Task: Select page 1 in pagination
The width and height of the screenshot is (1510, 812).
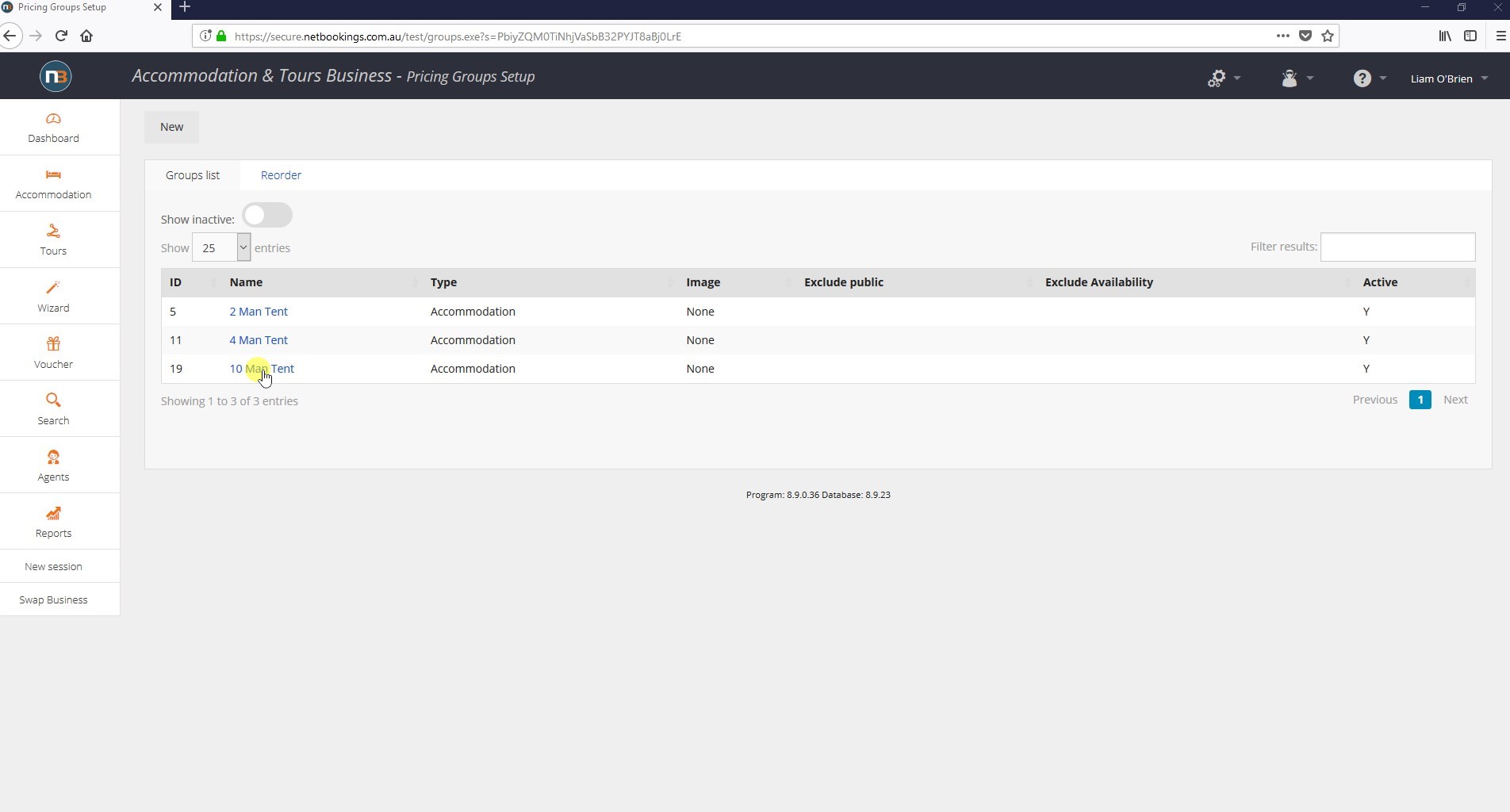Action: pos(1420,400)
